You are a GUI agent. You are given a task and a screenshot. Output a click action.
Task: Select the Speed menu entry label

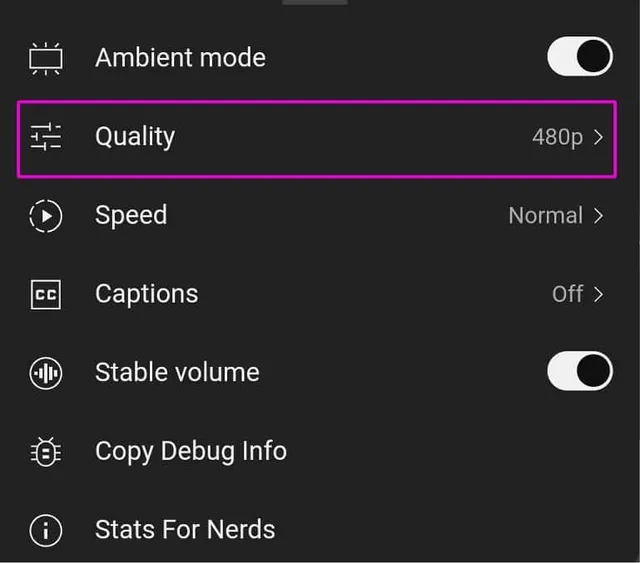pos(131,216)
